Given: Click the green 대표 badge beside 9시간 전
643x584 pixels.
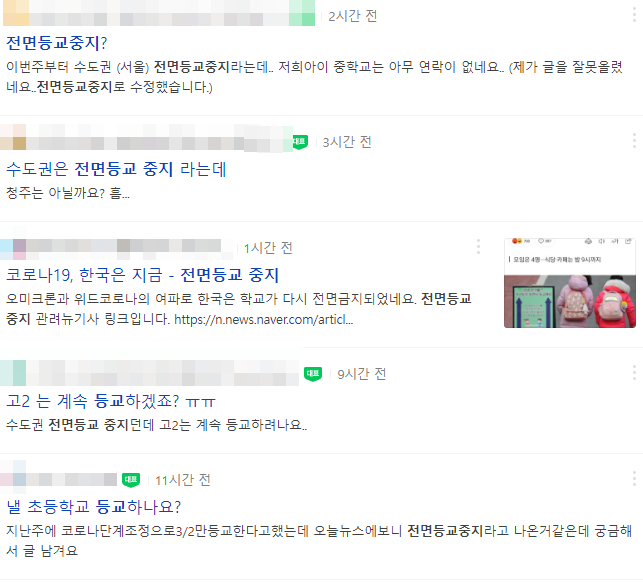Looking at the screenshot, I should coord(313,374).
